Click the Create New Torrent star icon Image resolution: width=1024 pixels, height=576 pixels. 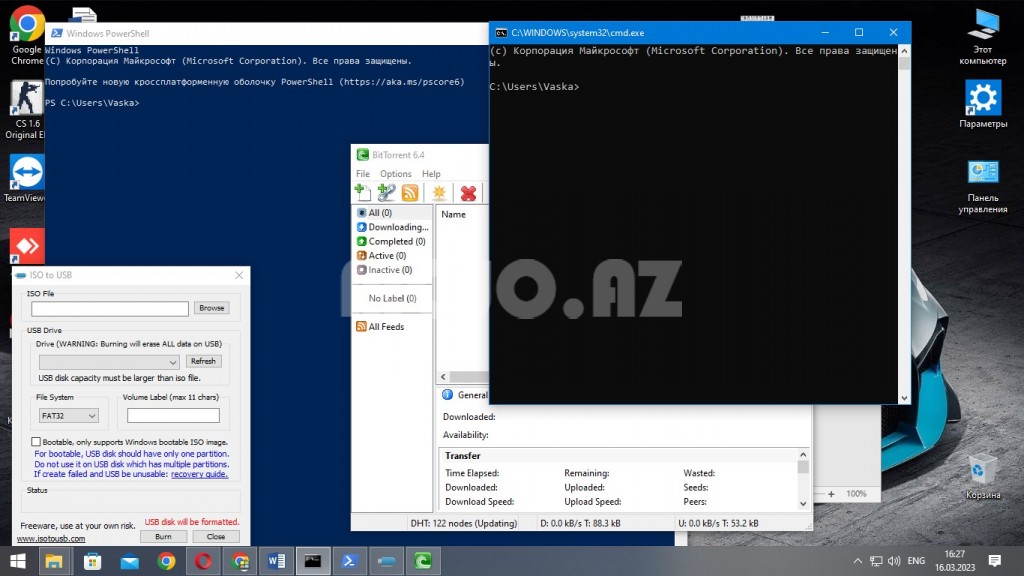tap(438, 193)
